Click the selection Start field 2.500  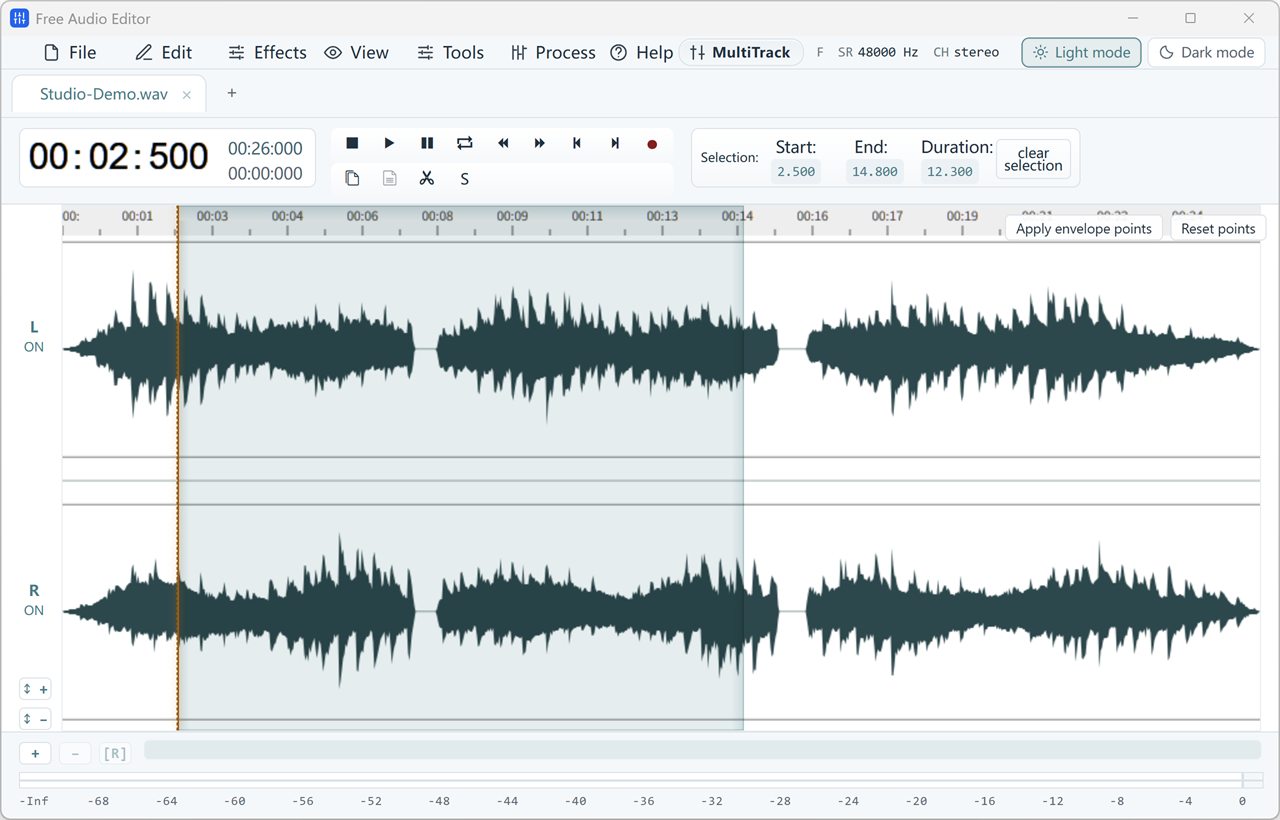click(x=796, y=171)
